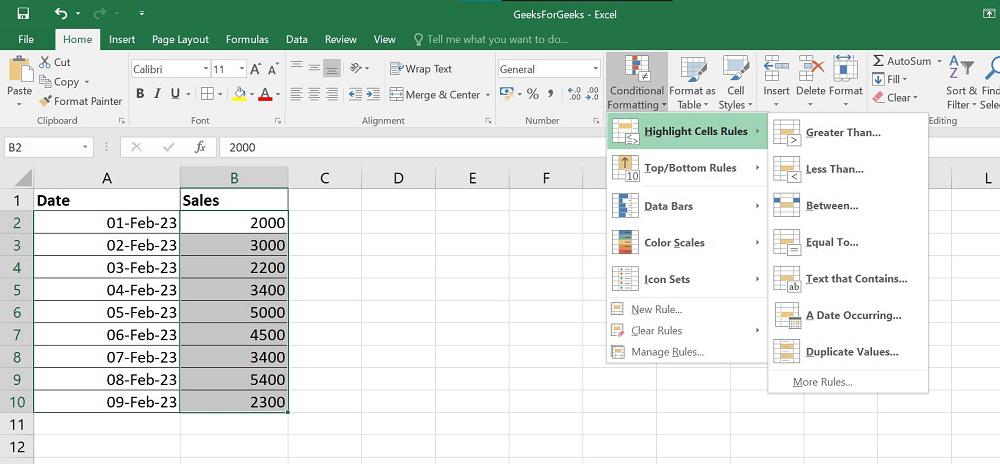Toggle Bold formatting

[x=140, y=94]
